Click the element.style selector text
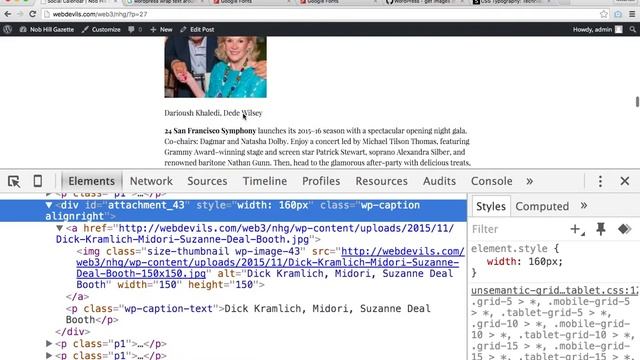Viewport: 640px width, 360px height. [509, 249]
